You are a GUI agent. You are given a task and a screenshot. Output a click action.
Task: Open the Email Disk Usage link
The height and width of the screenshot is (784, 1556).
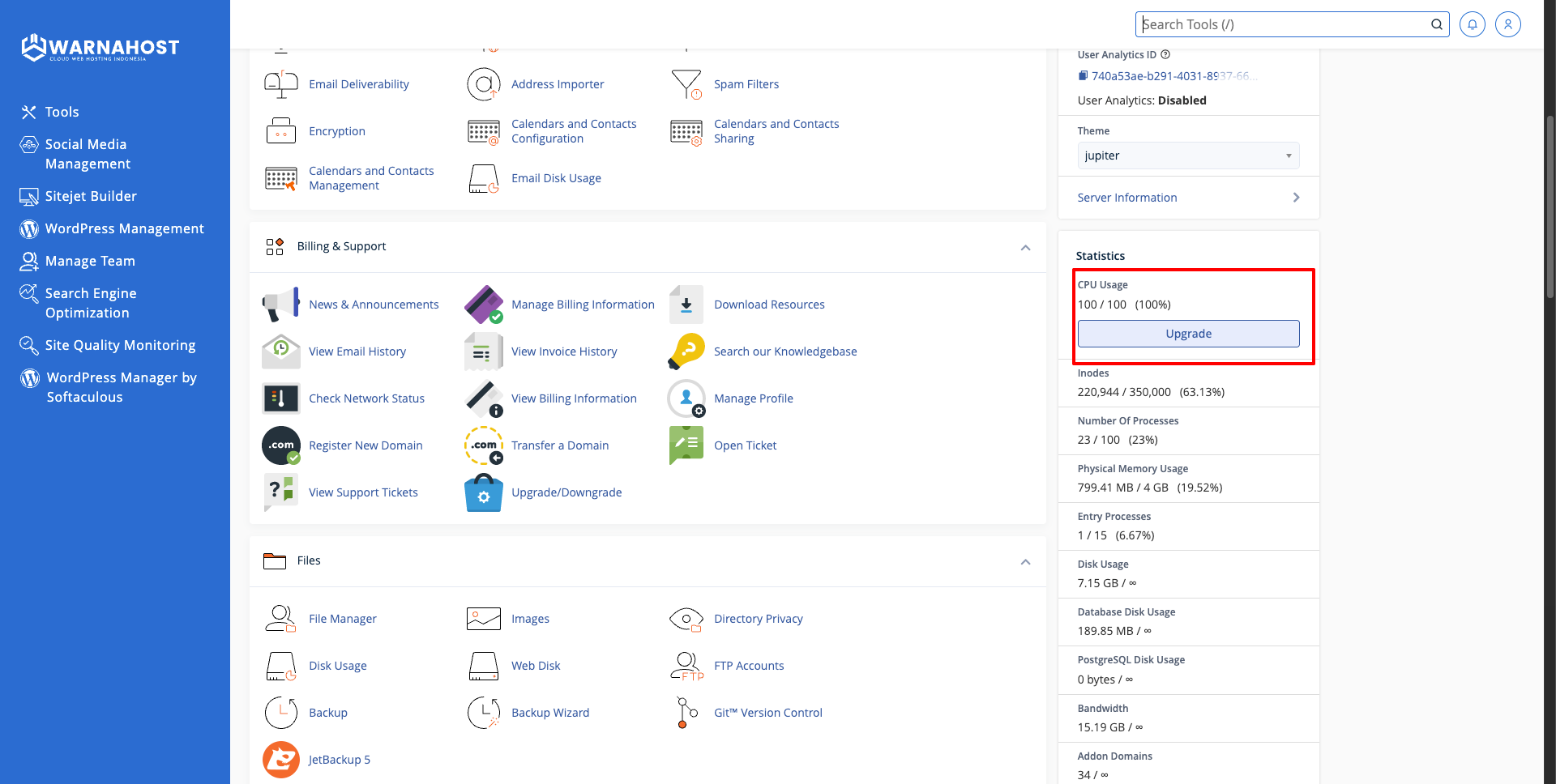click(x=556, y=178)
